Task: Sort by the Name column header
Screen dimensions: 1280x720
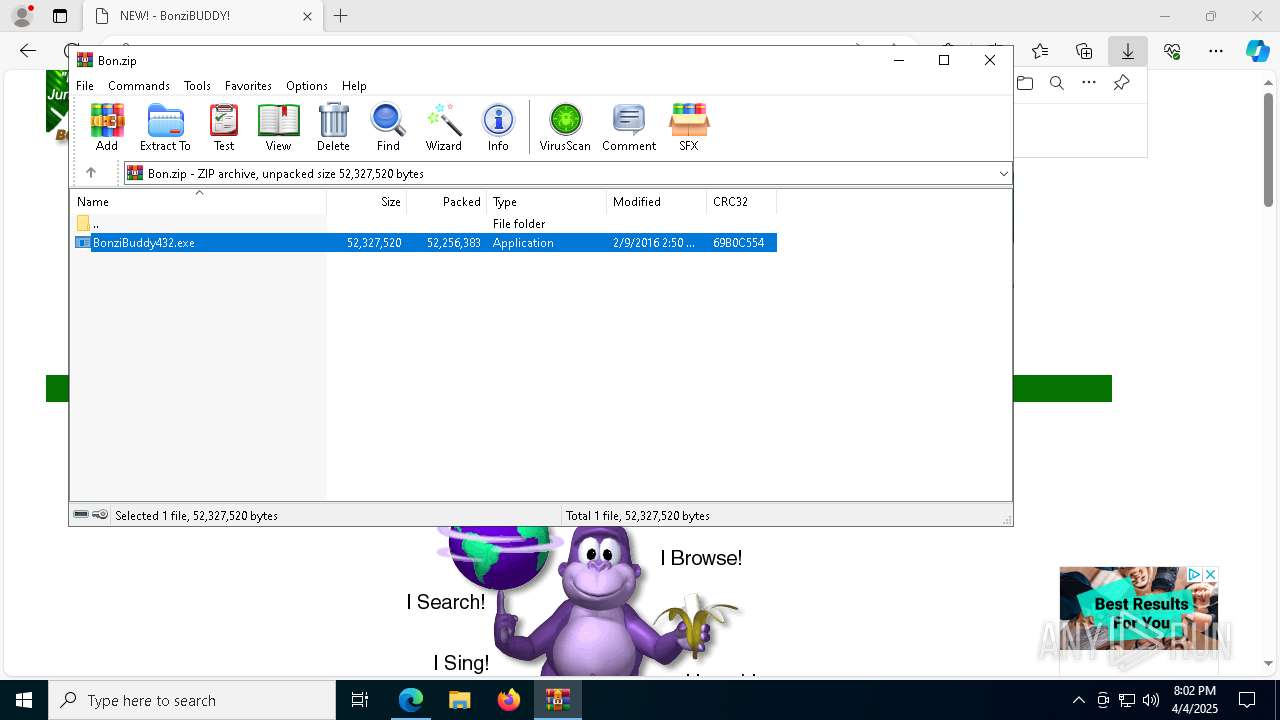Action: pyautogui.click(x=198, y=202)
